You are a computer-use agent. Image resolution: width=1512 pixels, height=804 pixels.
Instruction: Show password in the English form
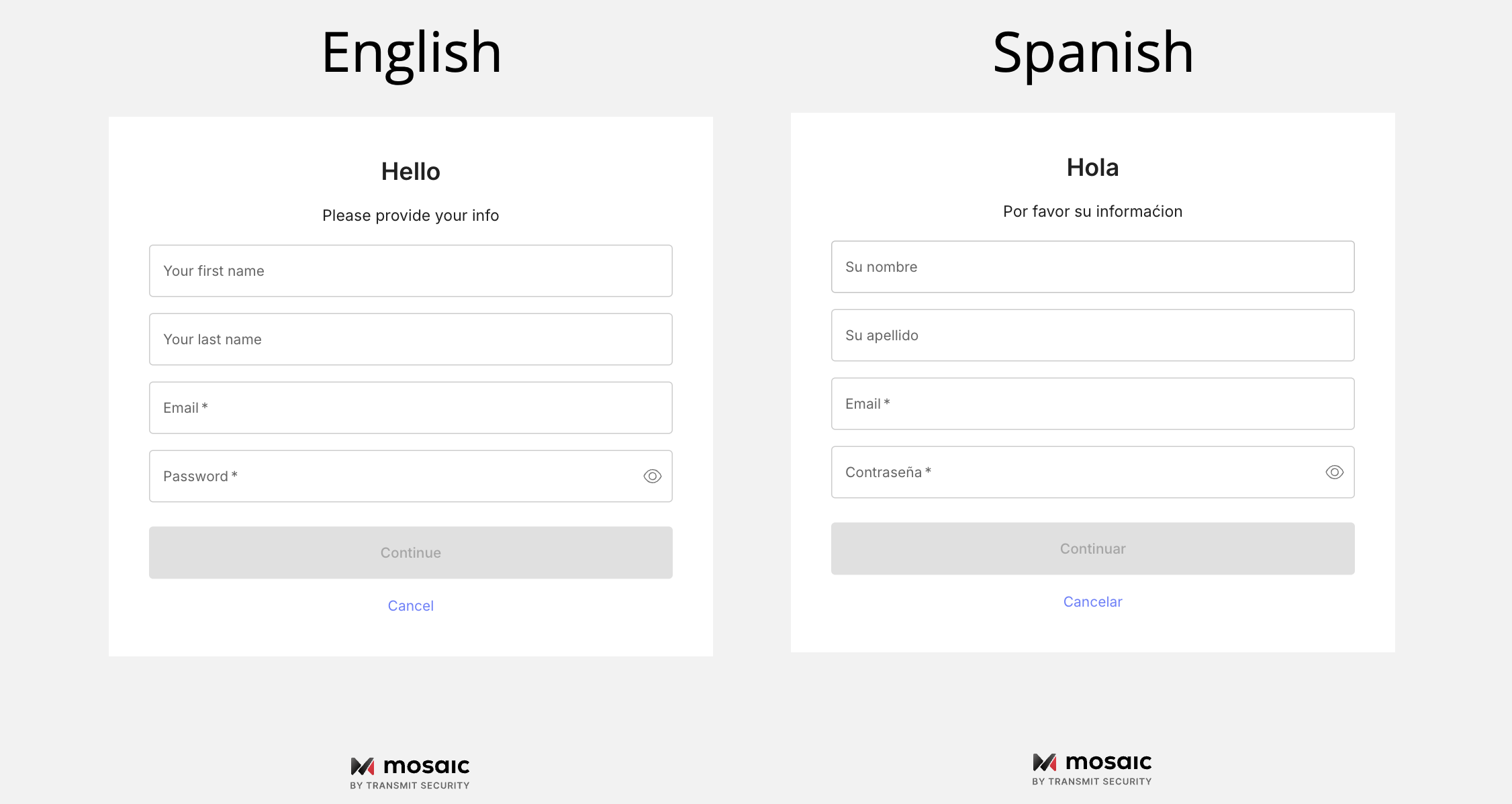652,476
